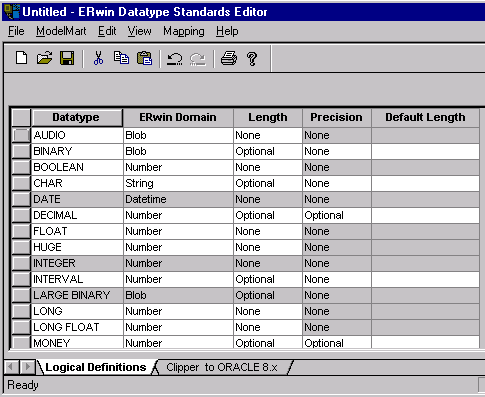Click the Paste clipboard icon
This screenshot has height=397, width=485.
pos(144,58)
